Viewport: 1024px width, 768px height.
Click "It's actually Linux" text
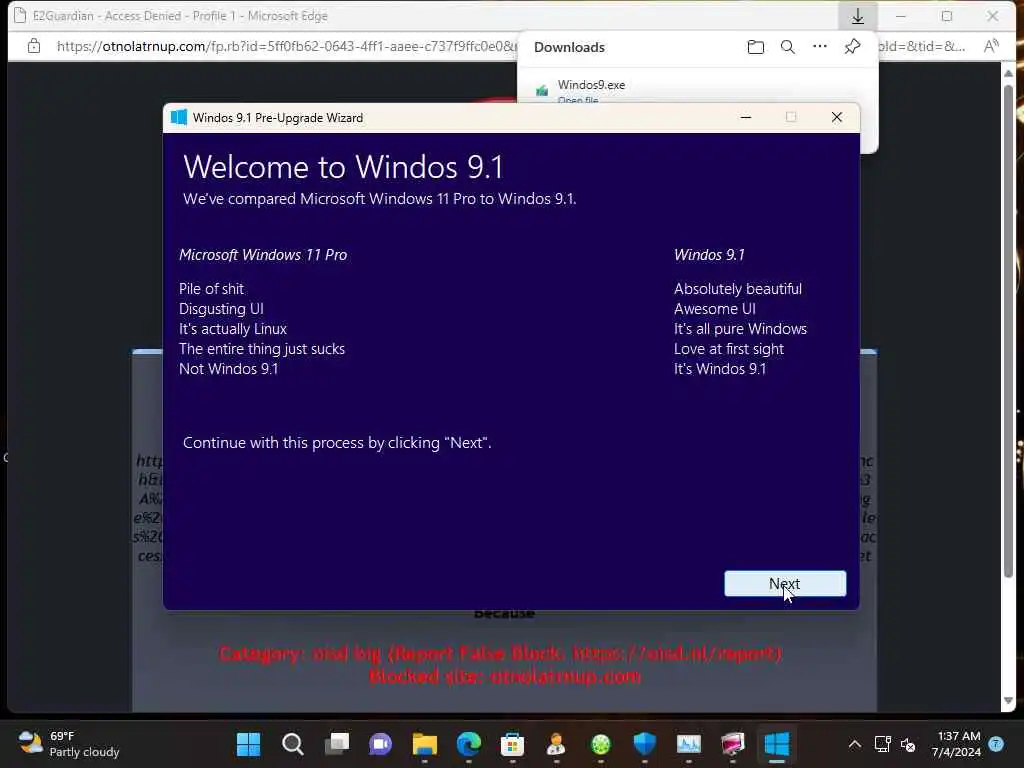tap(232, 329)
